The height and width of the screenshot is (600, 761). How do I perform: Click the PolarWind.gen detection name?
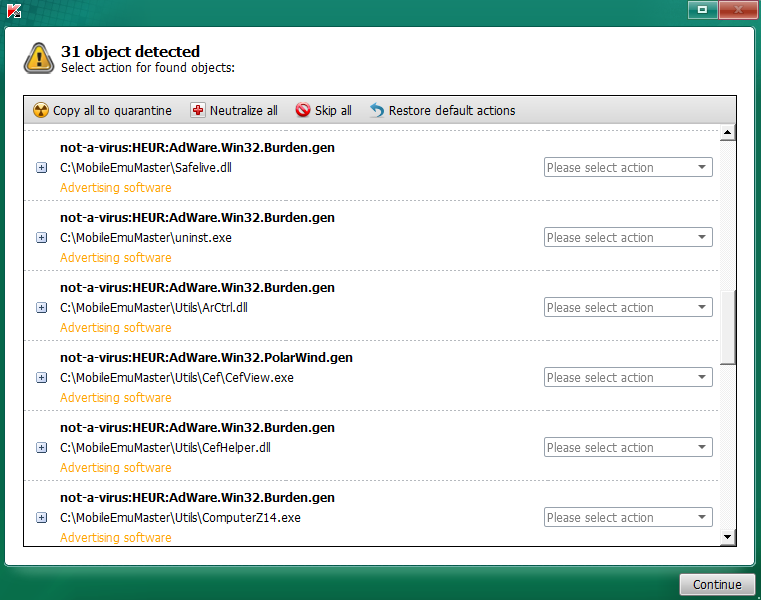[206, 357]
